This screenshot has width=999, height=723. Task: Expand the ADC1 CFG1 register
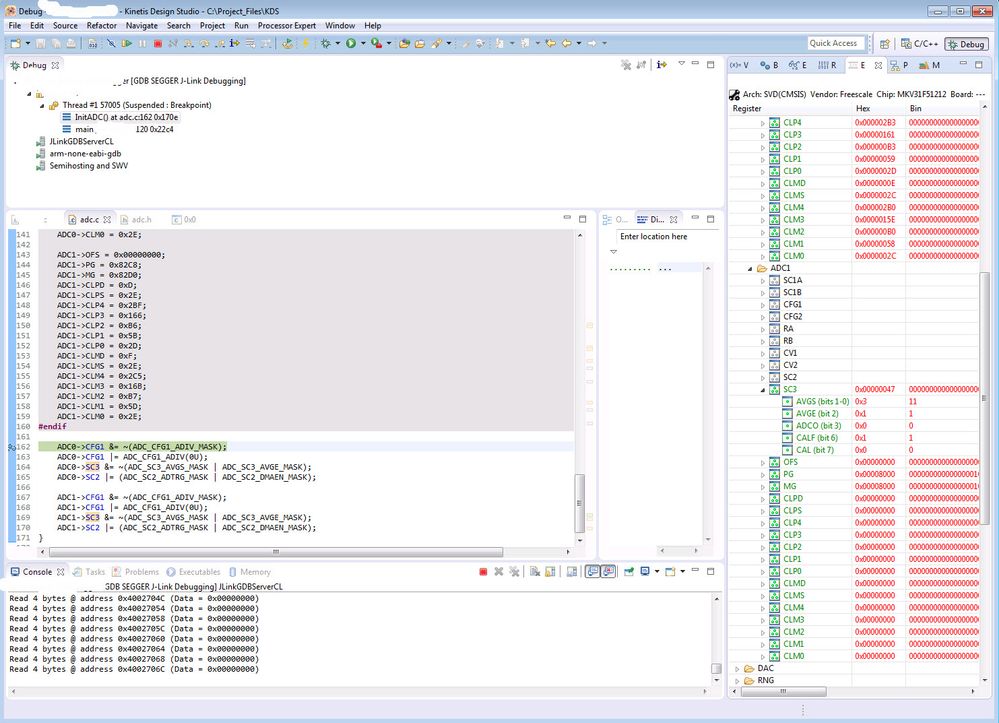tap(763, 305)
